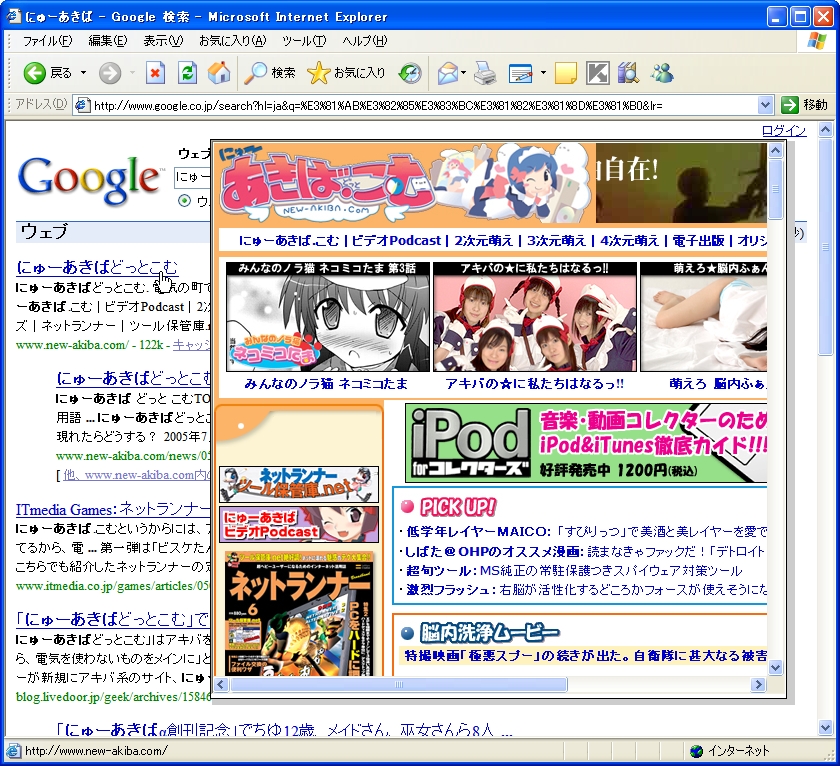Click にゅーあきば ビデオPodcast banner
This screenshot has width=840, height=766.
[299, 524]
